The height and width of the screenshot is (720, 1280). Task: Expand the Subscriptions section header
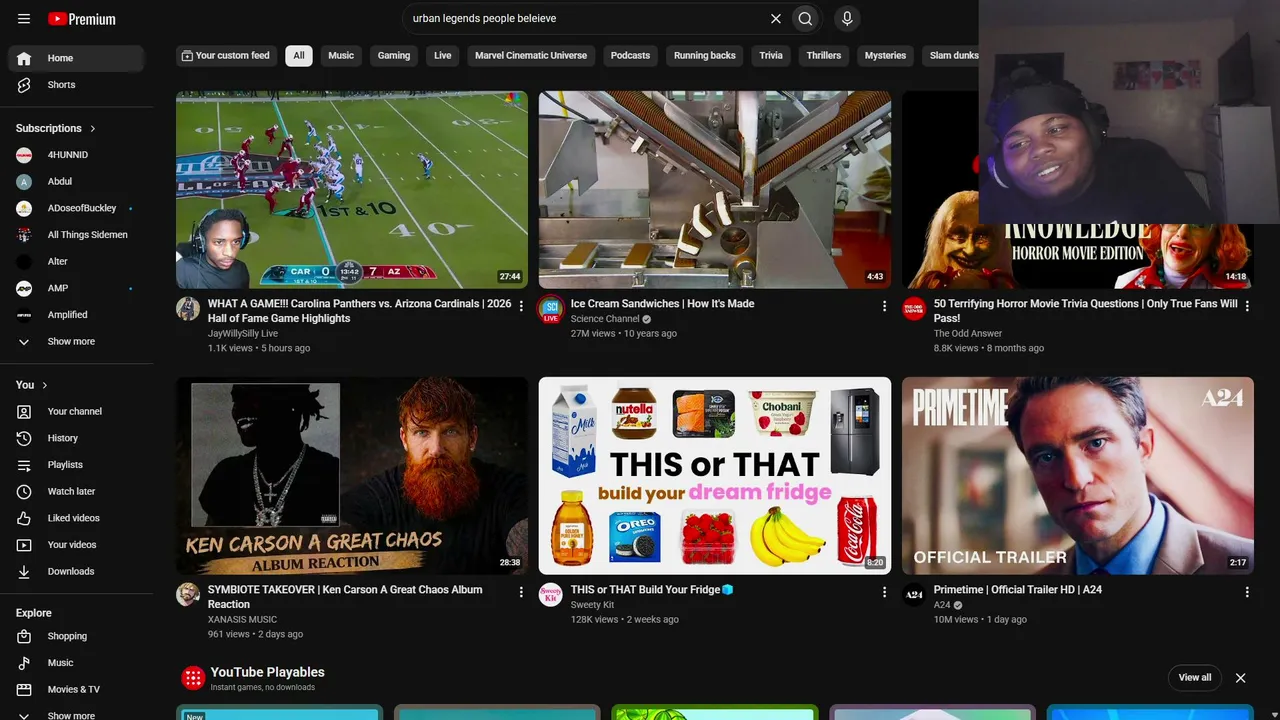(56, 128)
